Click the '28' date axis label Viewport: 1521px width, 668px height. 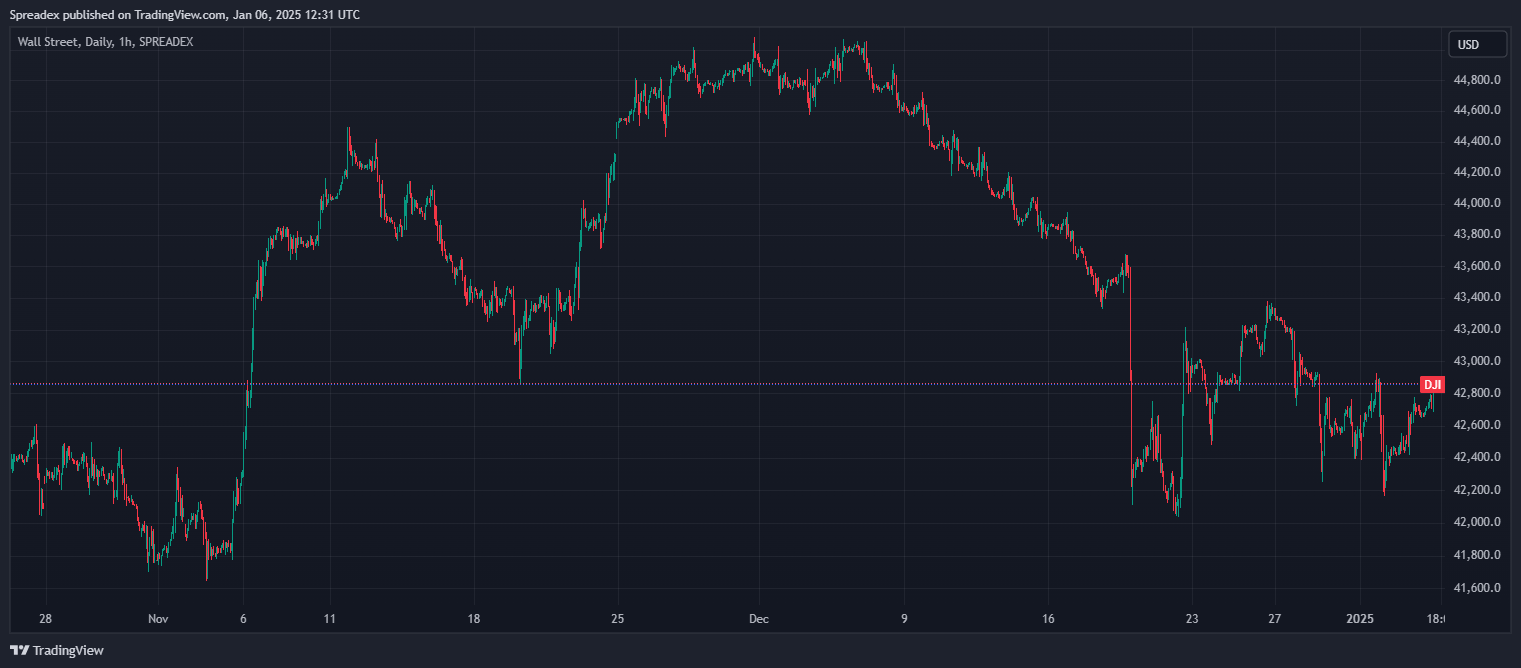point(45,619)
